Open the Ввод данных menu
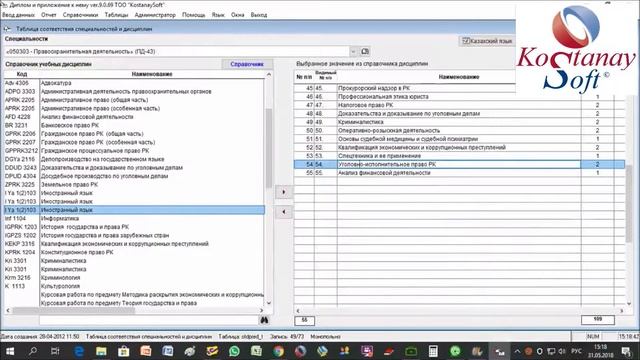Viewport: 640px width, 360px height. pos(18,15)
